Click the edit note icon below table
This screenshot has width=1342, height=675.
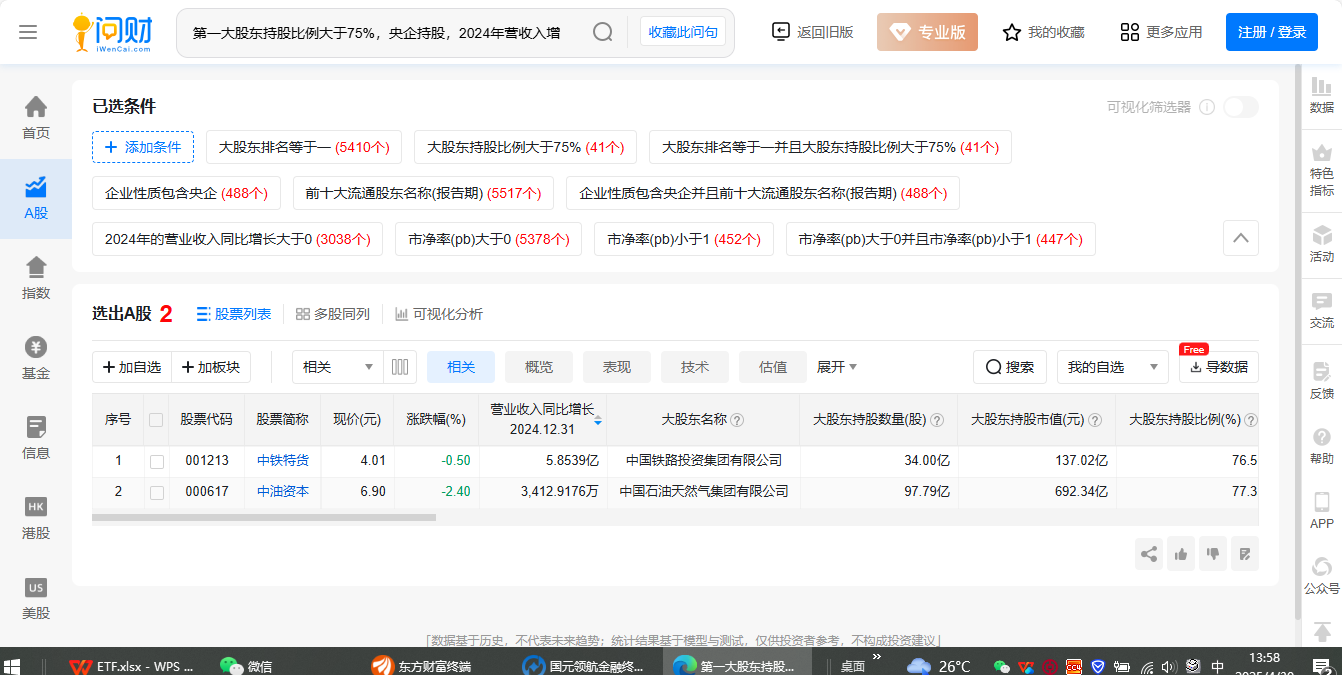pos(1245,554)
